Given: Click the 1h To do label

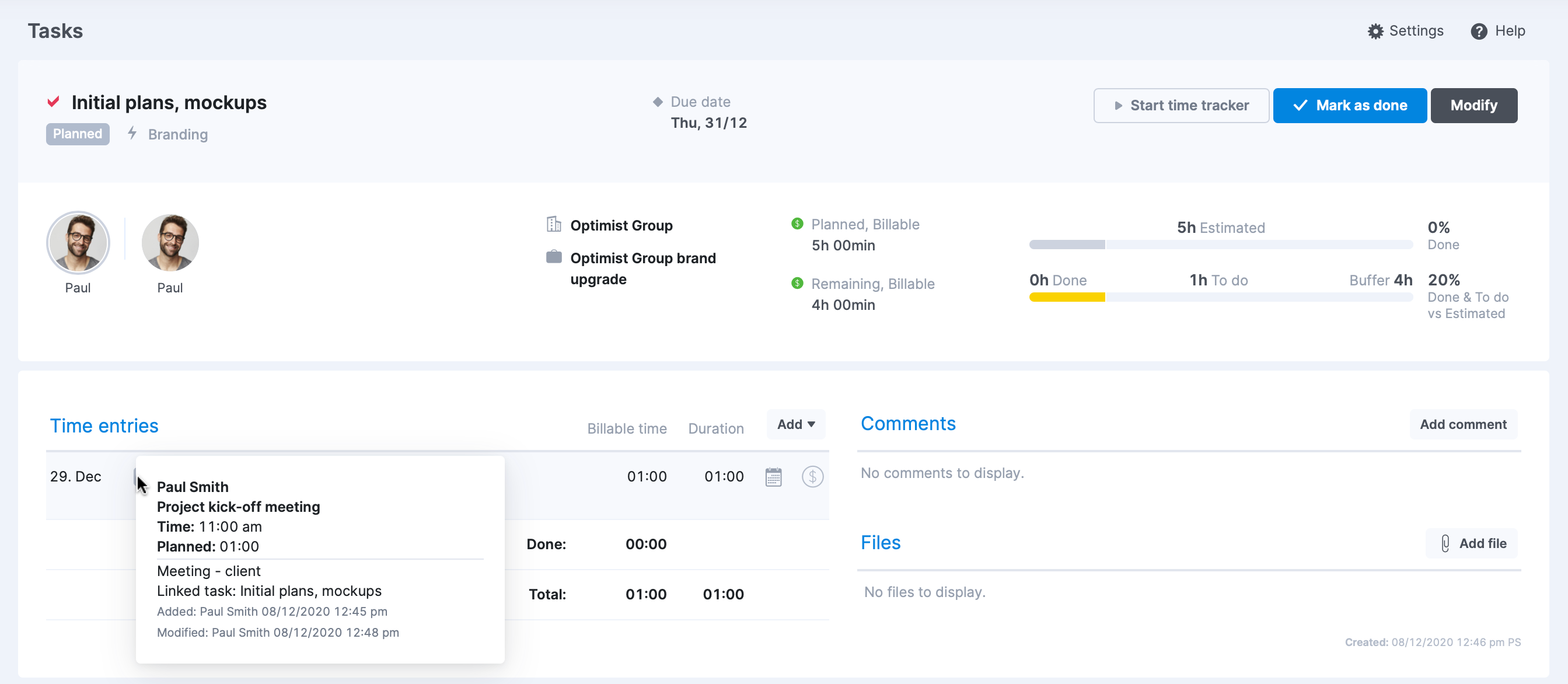Looking at the screenshot, I should tap(1218, 280).
